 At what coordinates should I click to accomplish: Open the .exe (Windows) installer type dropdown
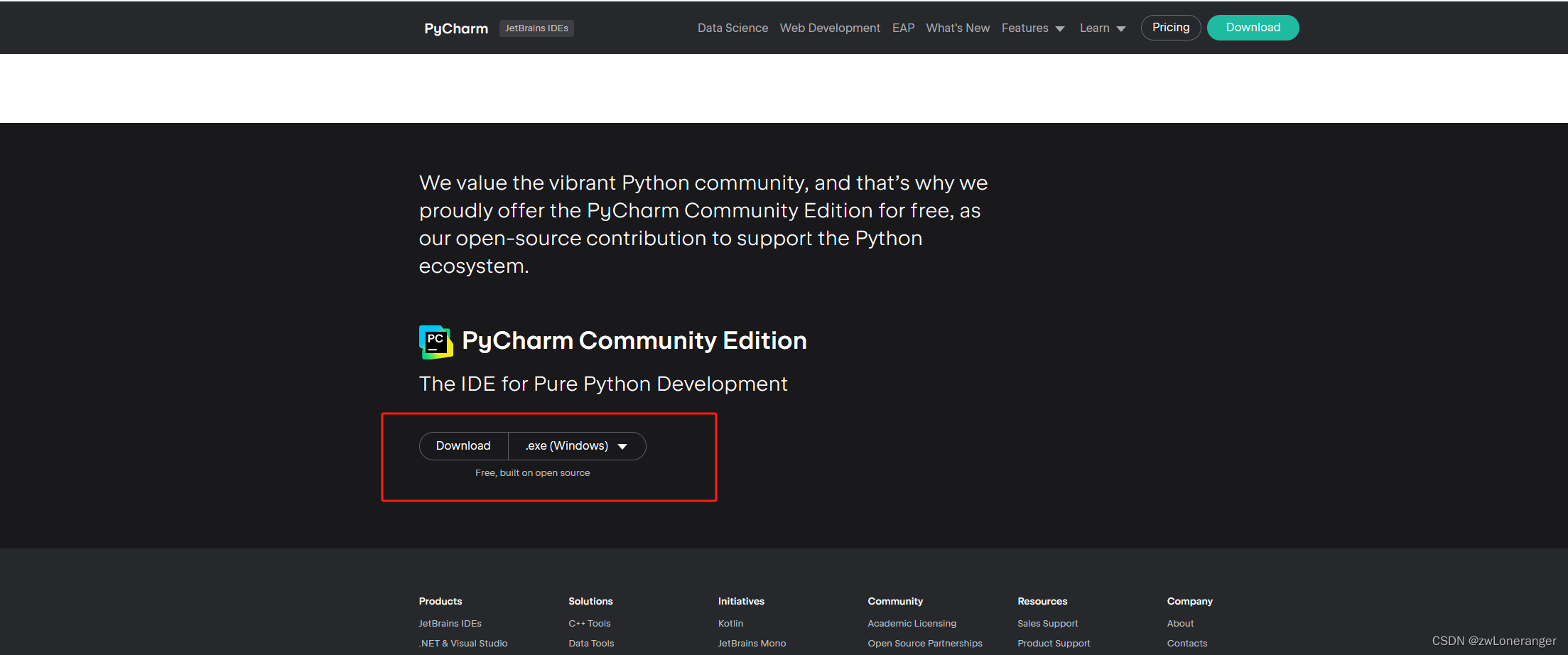(577, 446)
